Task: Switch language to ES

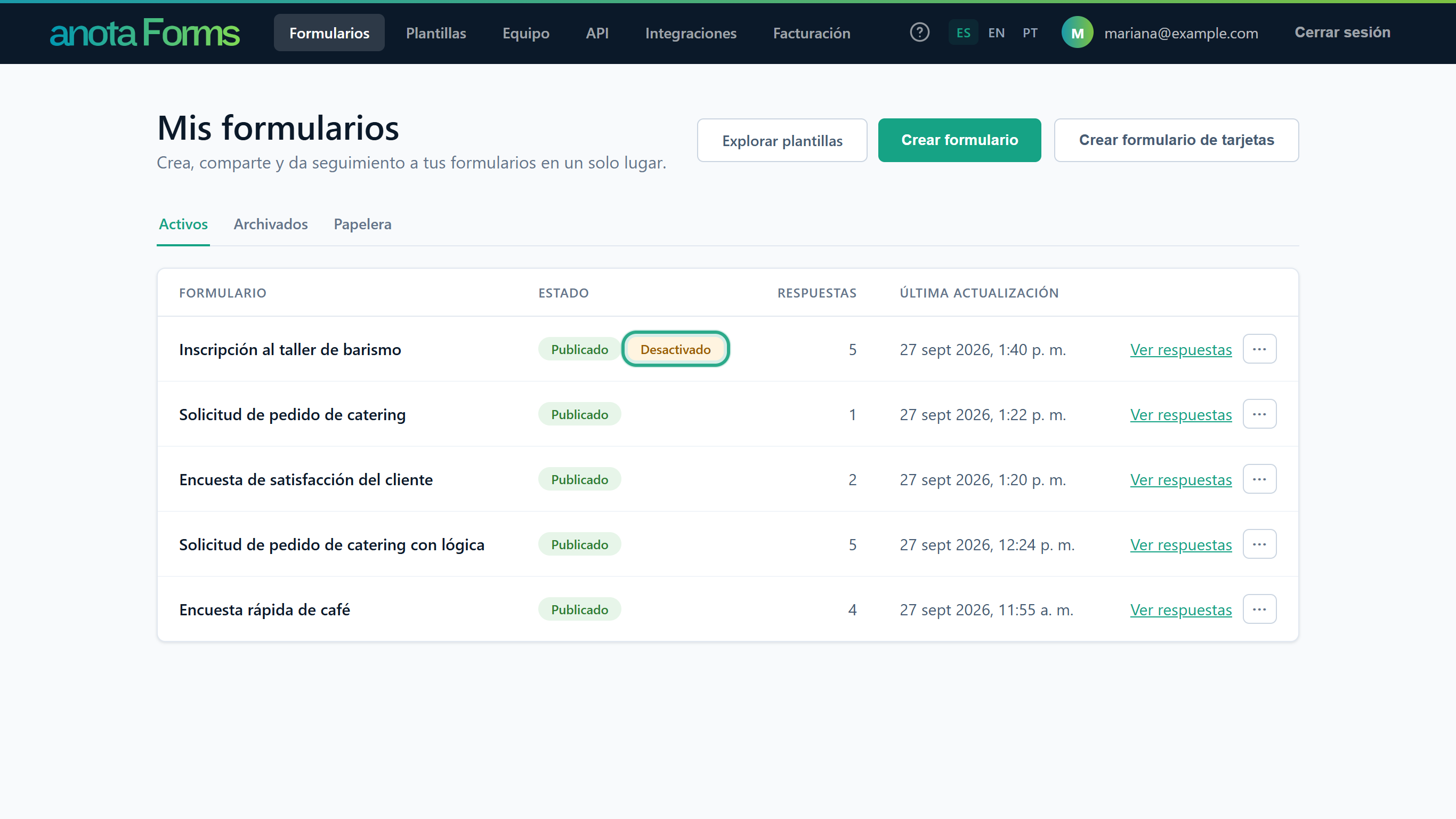Action: [963, 33]
